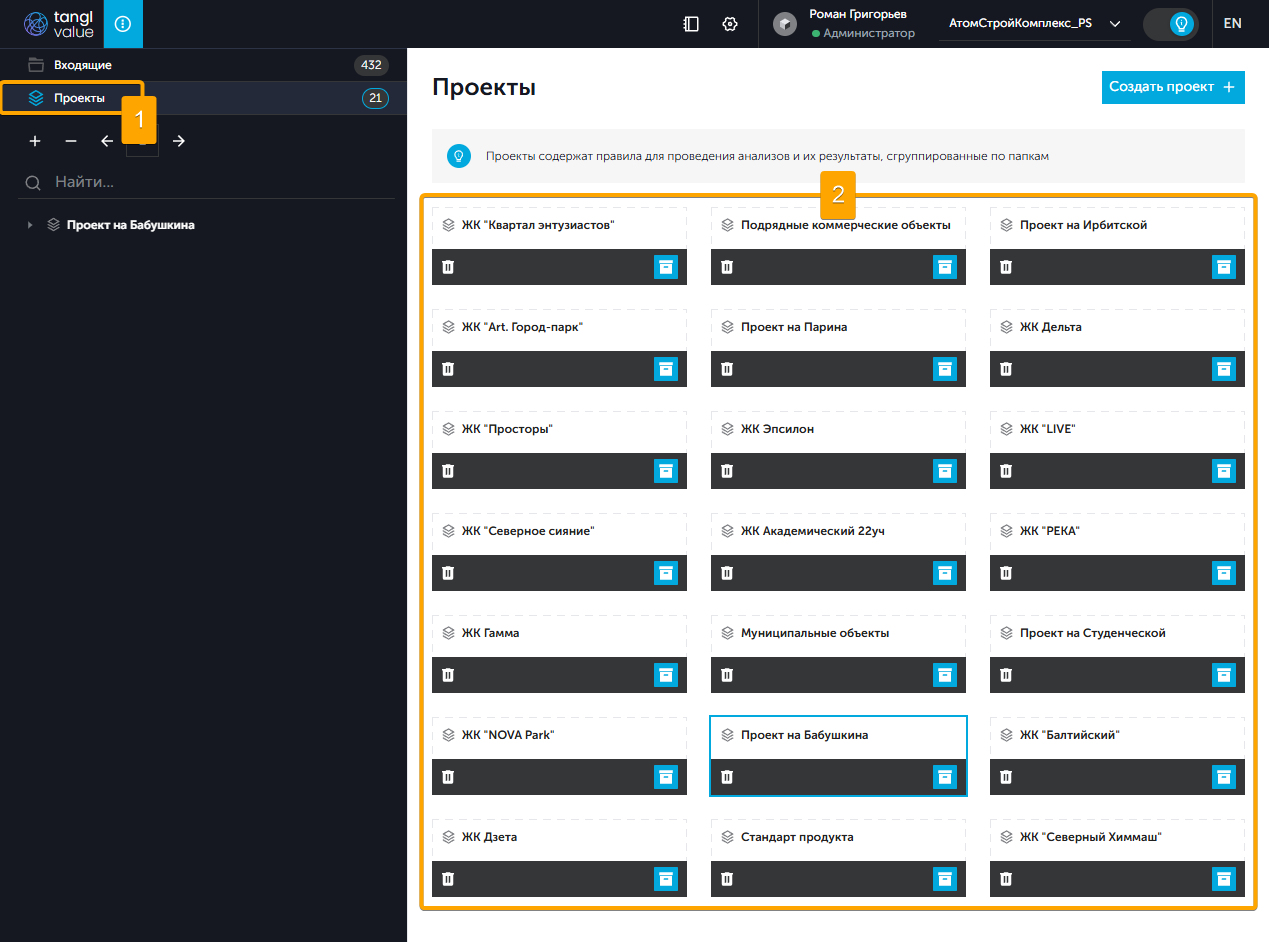Open the documentation panel icon in header
This screenshot has height=942, width=1269.
tap(691, 24)
